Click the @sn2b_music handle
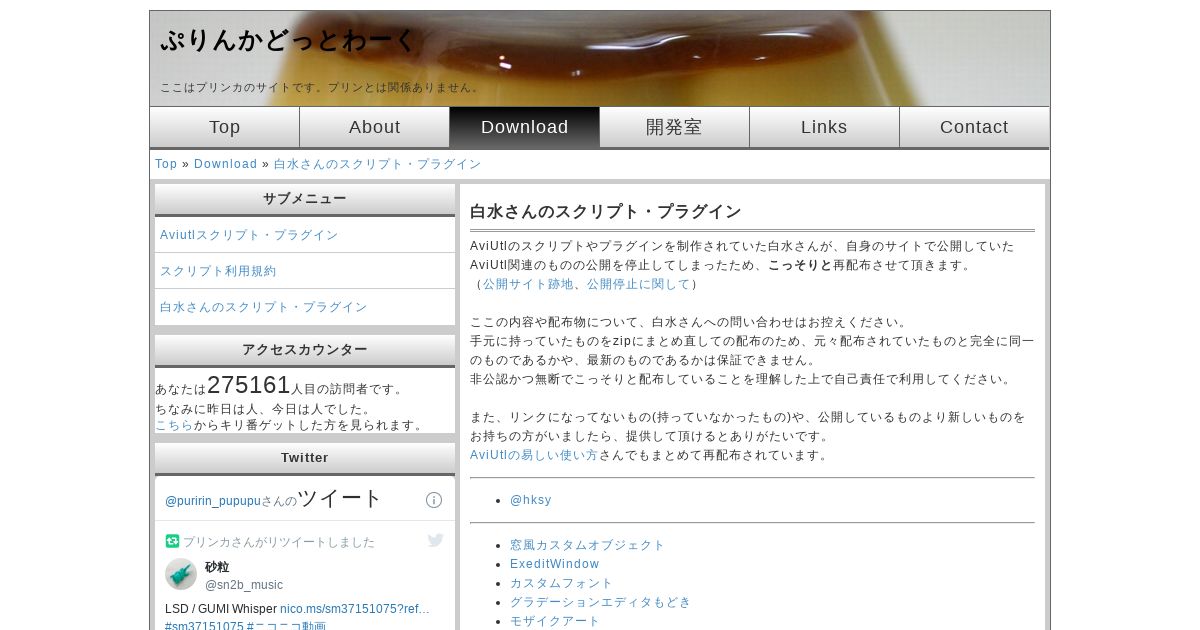 tap(244, 585)
